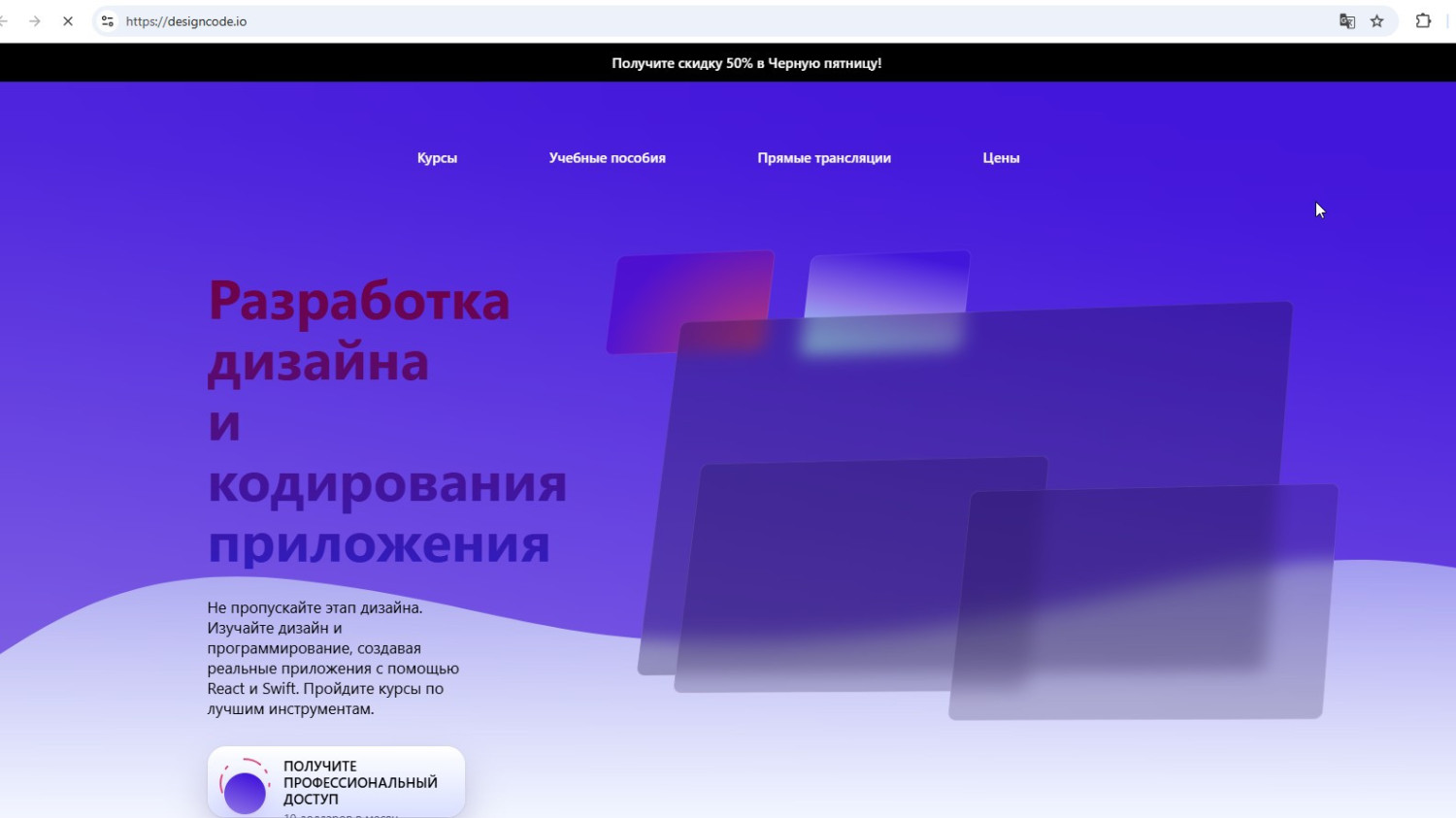Image resolution: width=1456 pixels, height=818 pixels.
Task: Open the Black Friday 50% discount banner
Action: pyautogui.click(x=746, y=63)
